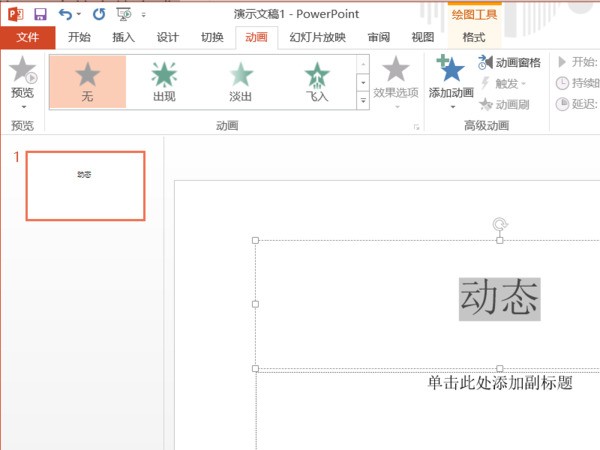
Task: Switch to the 幻灯片放映 (Slide Show) tab
Action: click(x=317, y=38)
